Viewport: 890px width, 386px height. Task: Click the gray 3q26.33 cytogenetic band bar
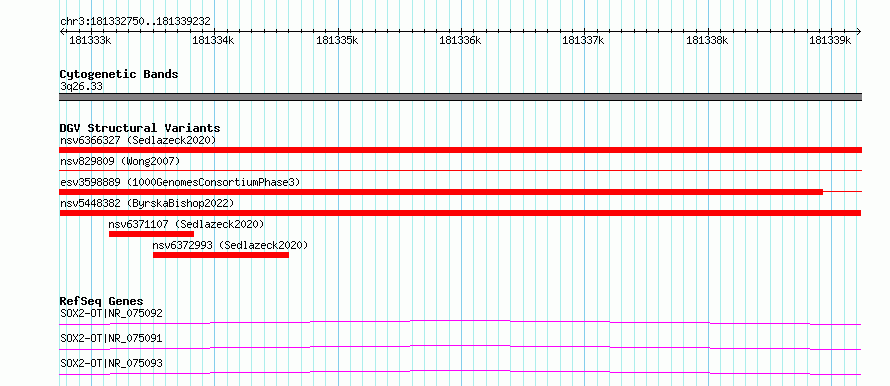[460, 97]
